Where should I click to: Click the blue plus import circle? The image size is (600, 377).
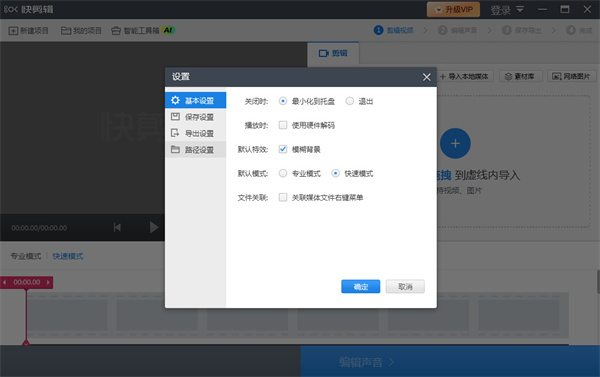tap(455, 144)
